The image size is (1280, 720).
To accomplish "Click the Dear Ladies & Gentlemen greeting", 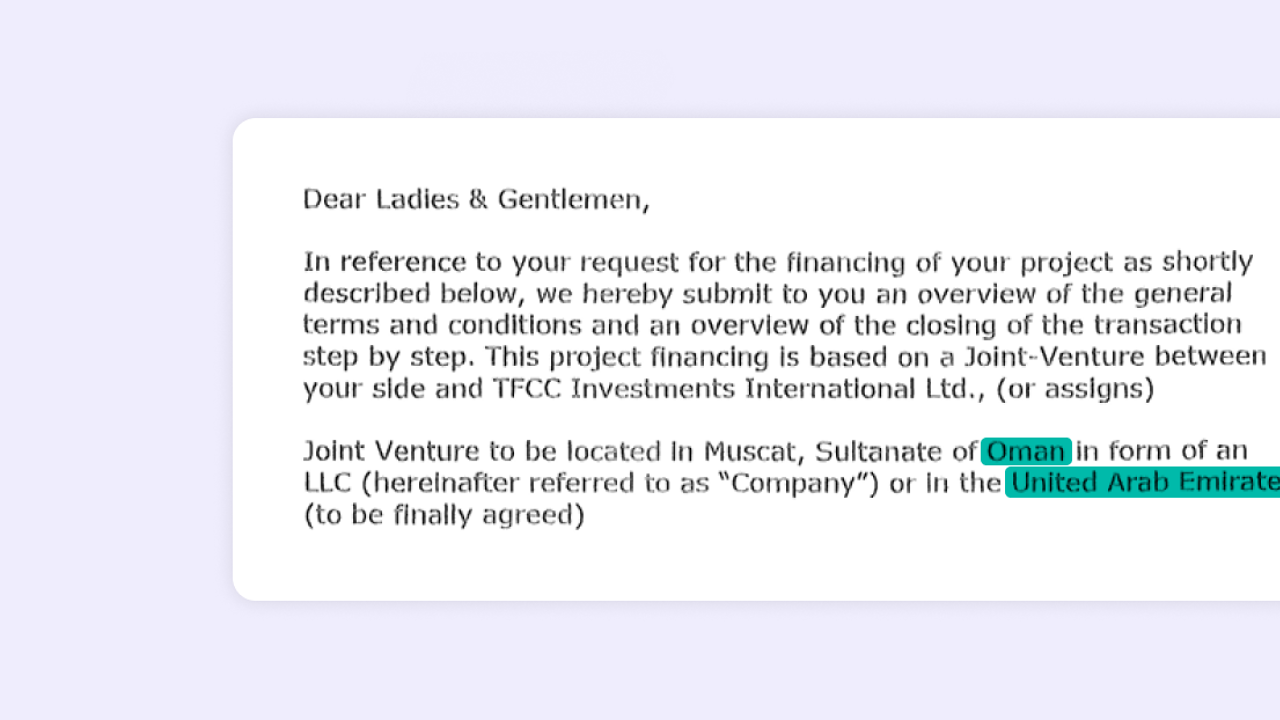I will point(476,200).
